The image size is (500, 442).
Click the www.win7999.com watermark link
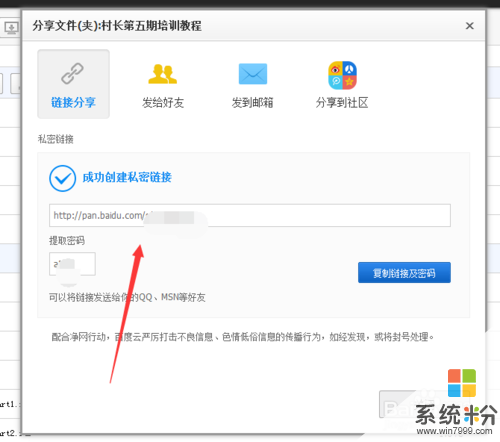tap(455, 431)
